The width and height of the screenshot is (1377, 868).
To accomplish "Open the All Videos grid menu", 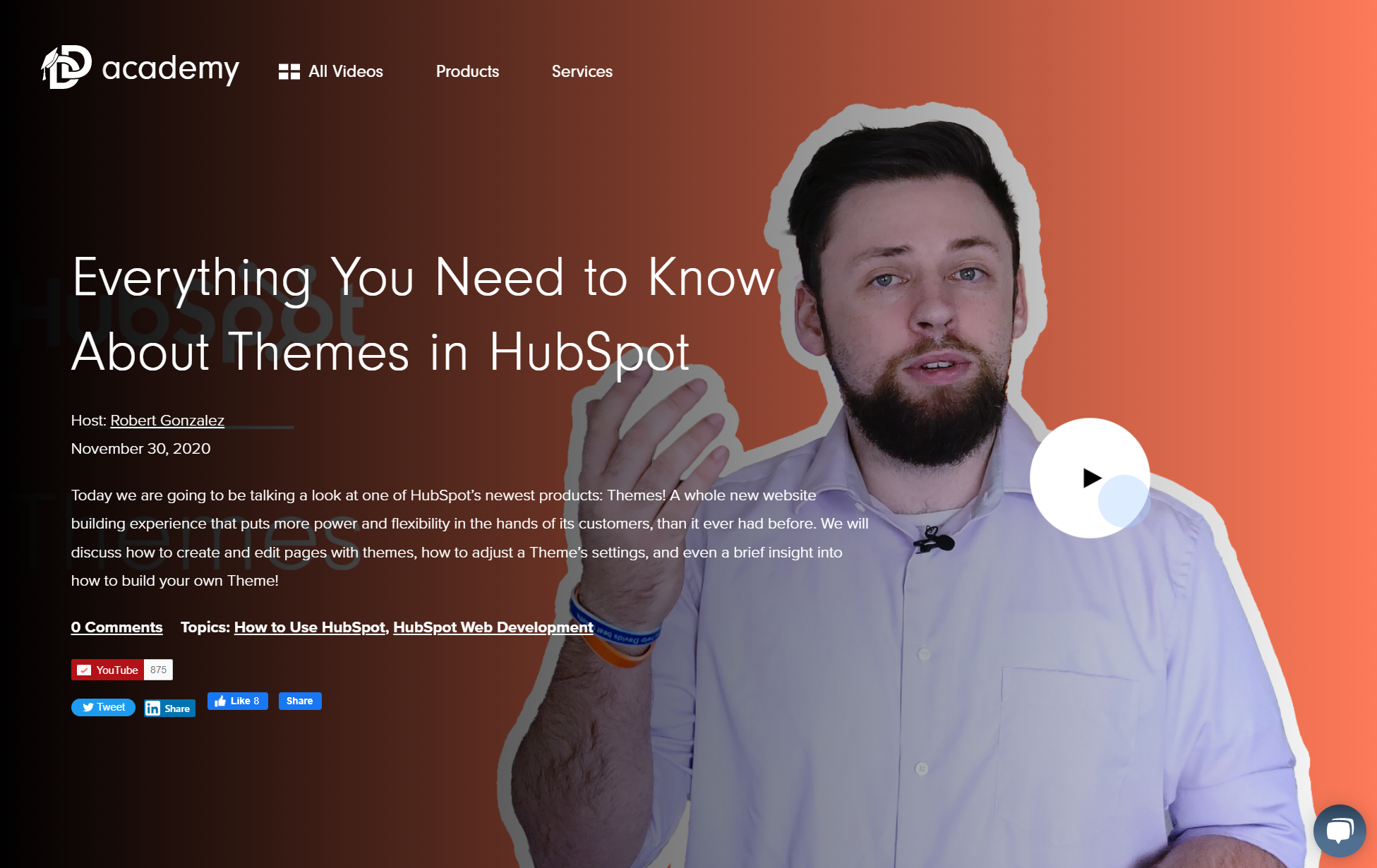I will click(x=331, y=71).
